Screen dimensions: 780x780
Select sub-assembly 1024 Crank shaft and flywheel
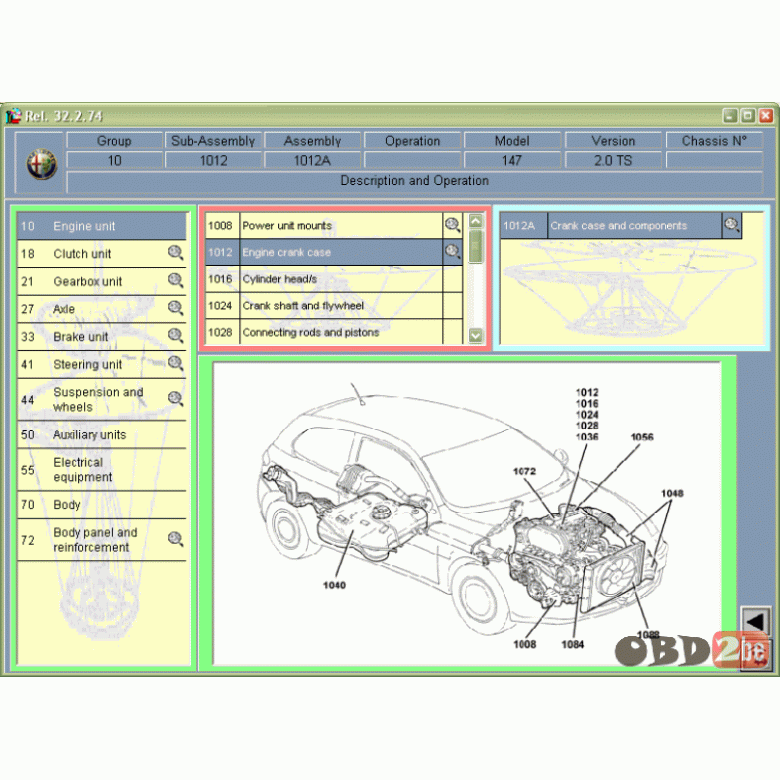click(334, 305)
